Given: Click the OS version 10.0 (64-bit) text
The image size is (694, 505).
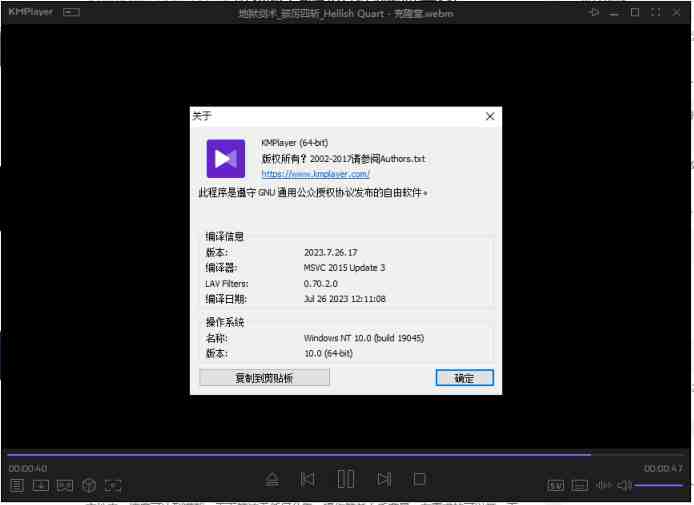Looking at the screenshot, I should (328, 354).
